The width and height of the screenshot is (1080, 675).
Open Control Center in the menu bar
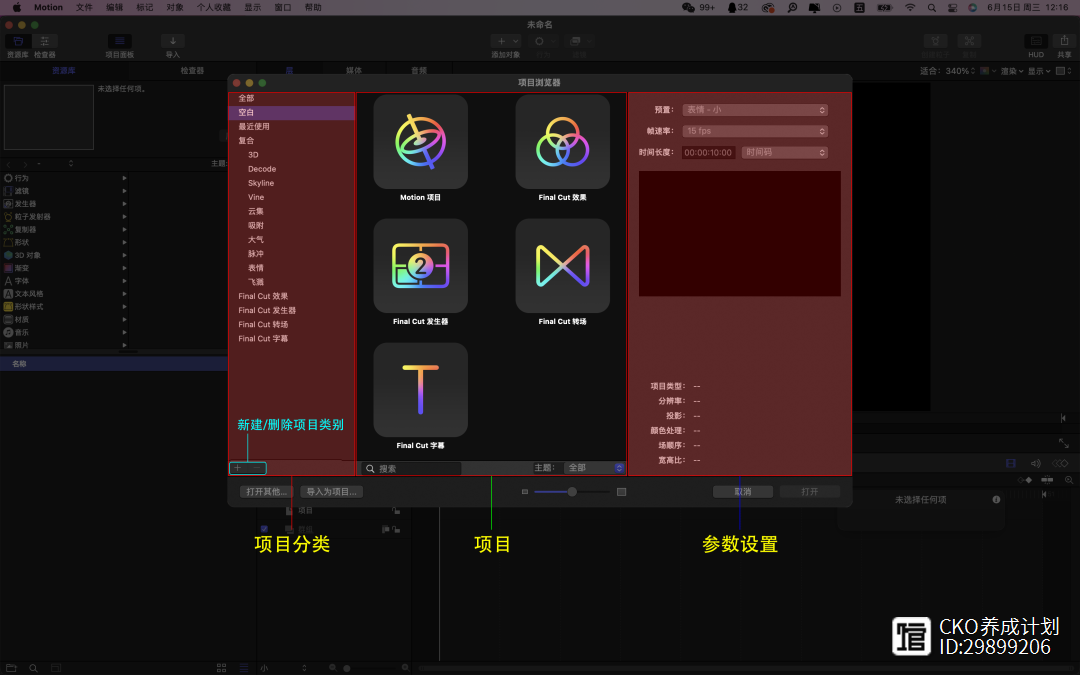tap(952, 8)
